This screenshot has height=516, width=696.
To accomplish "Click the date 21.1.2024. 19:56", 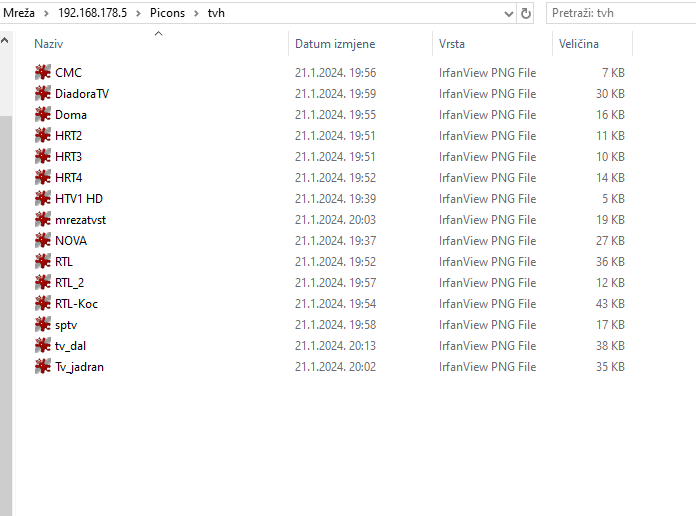I will 335,72.
